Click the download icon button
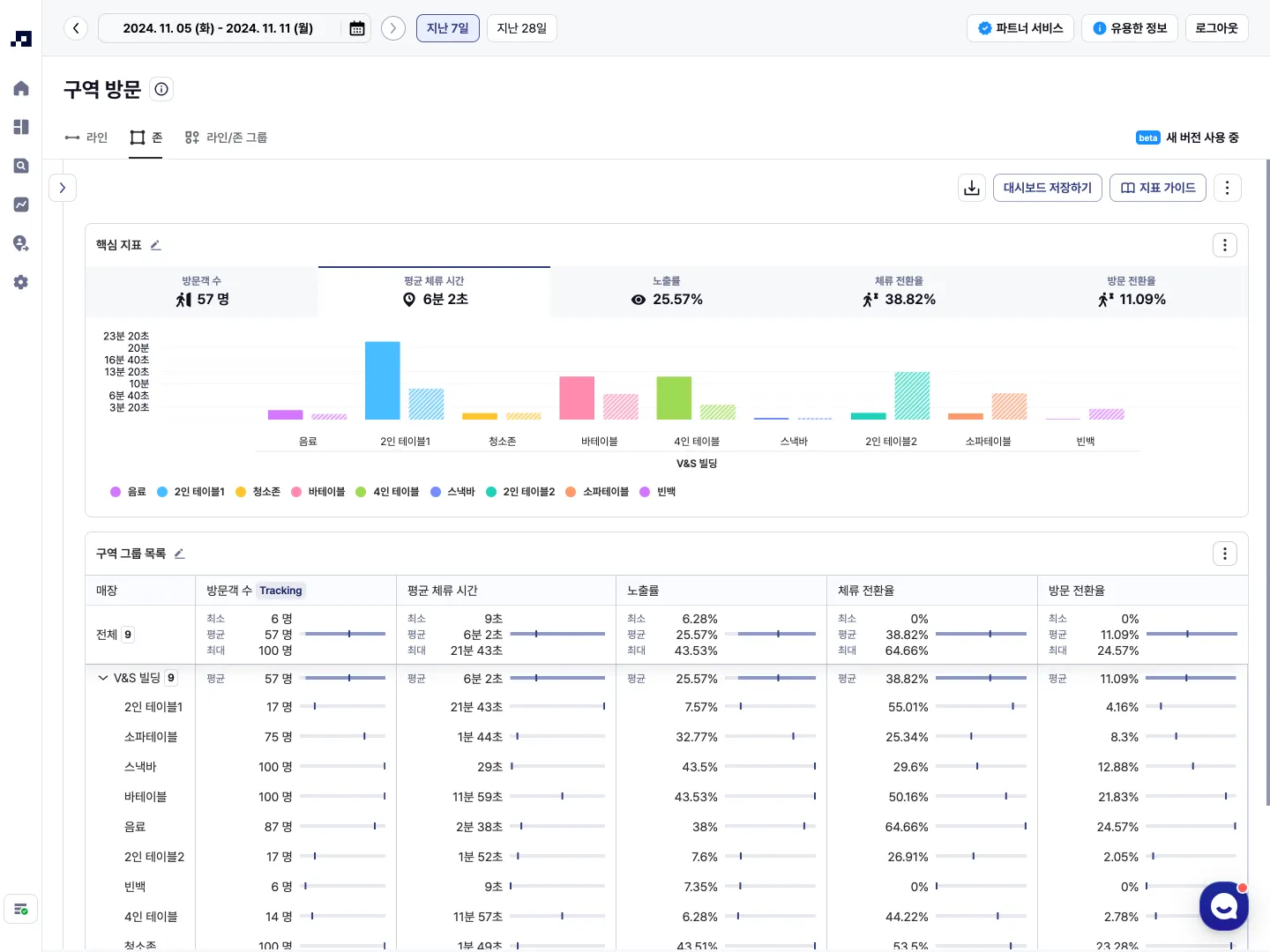This screenshot has width=1270, height=952. (972, 188)
